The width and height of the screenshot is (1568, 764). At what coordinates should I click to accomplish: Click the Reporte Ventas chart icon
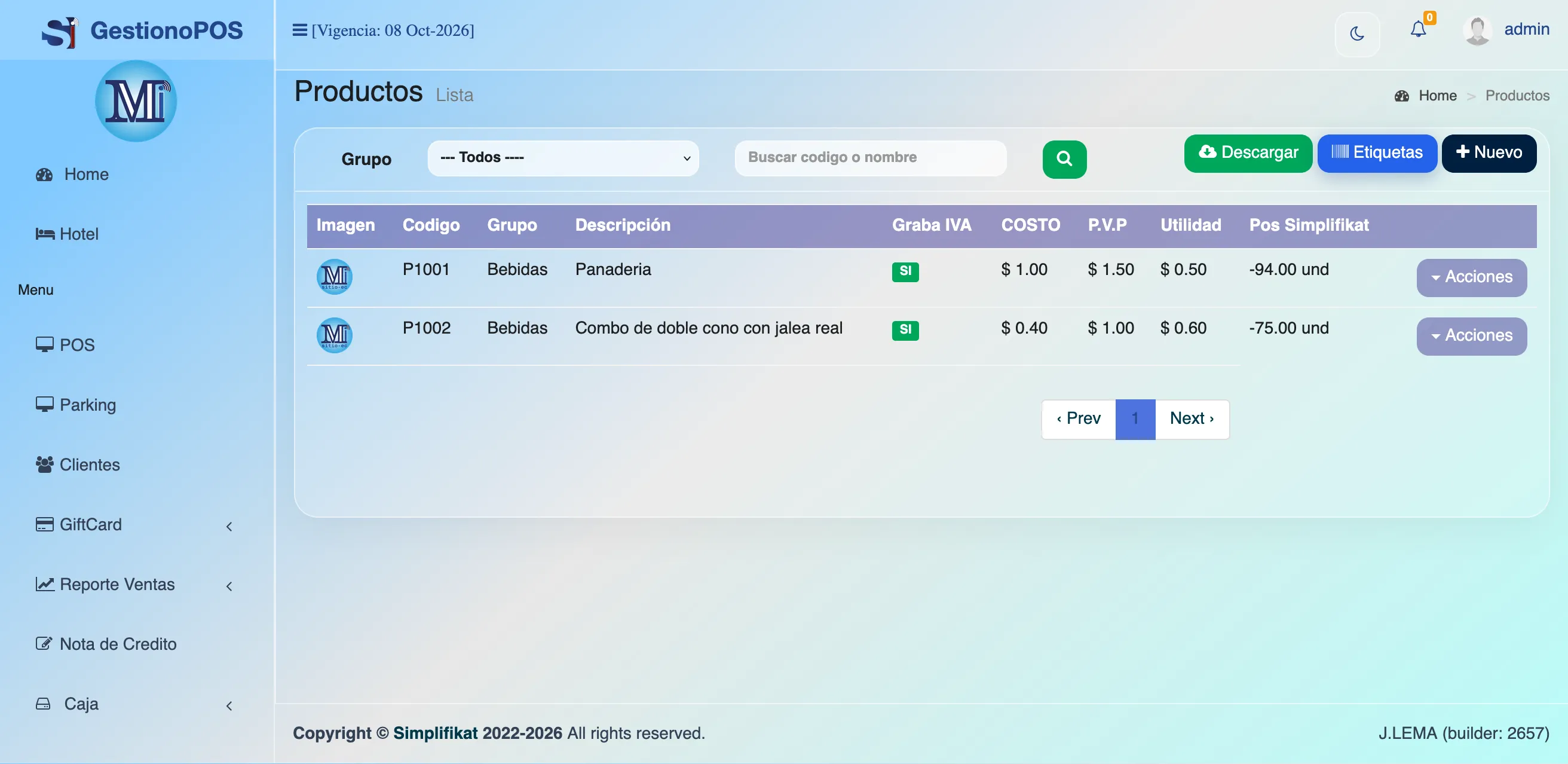(x=44, y=585)
